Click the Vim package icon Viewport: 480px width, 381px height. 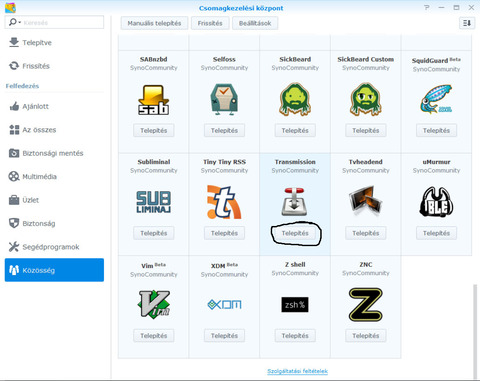[154, 303]
